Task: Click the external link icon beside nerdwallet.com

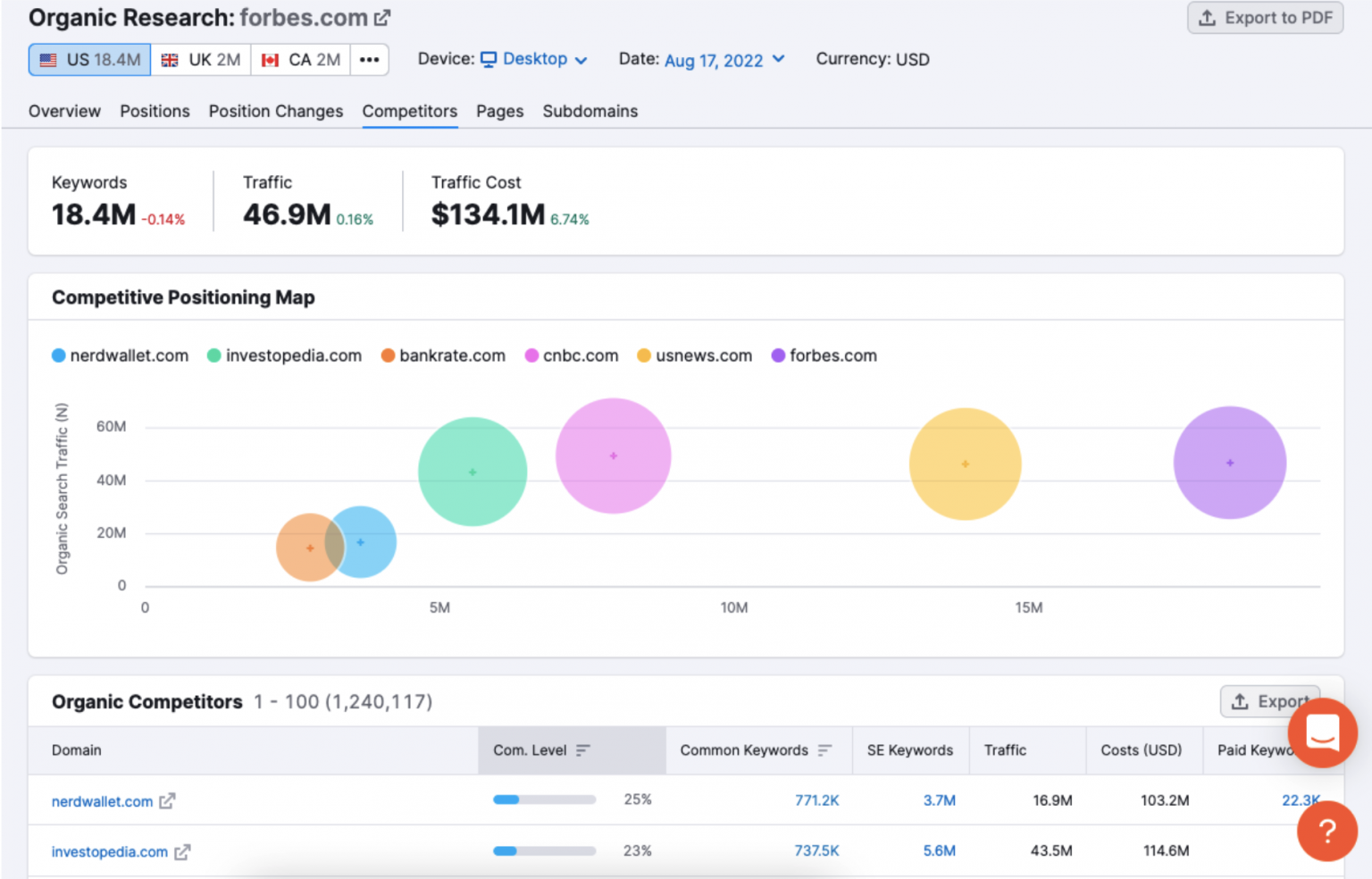Action: click(167, 801)
